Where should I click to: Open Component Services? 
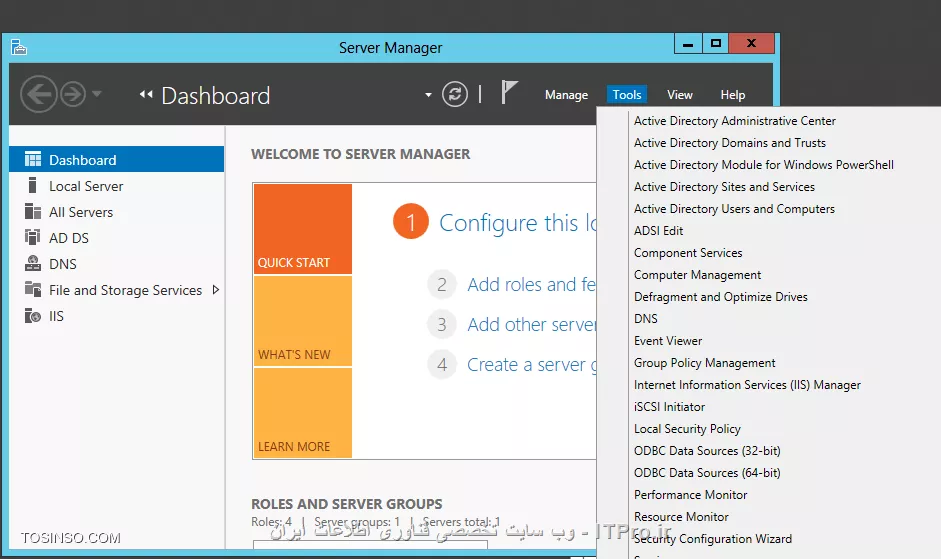[688, 253]
